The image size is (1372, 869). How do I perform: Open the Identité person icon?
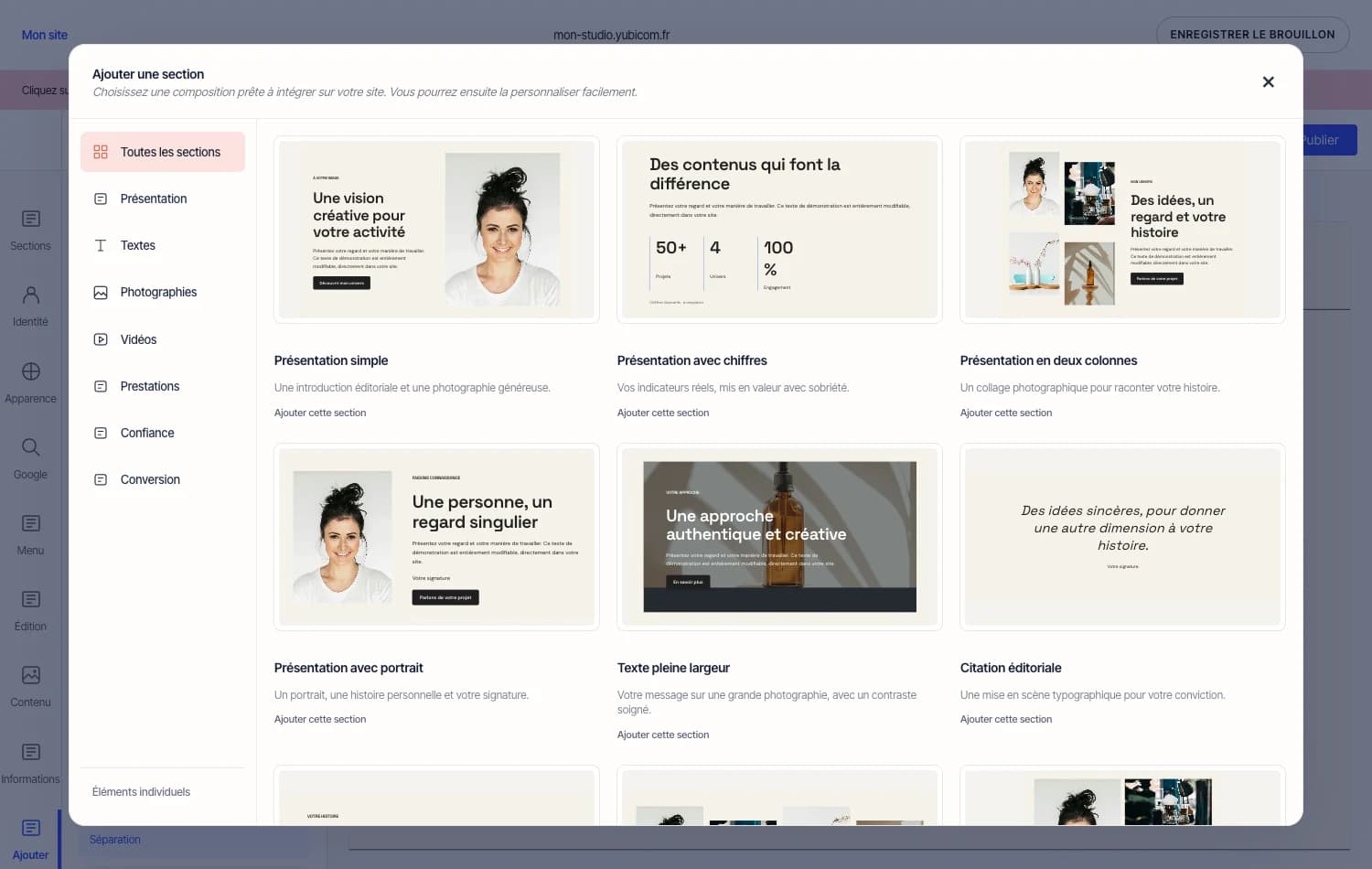31,295
